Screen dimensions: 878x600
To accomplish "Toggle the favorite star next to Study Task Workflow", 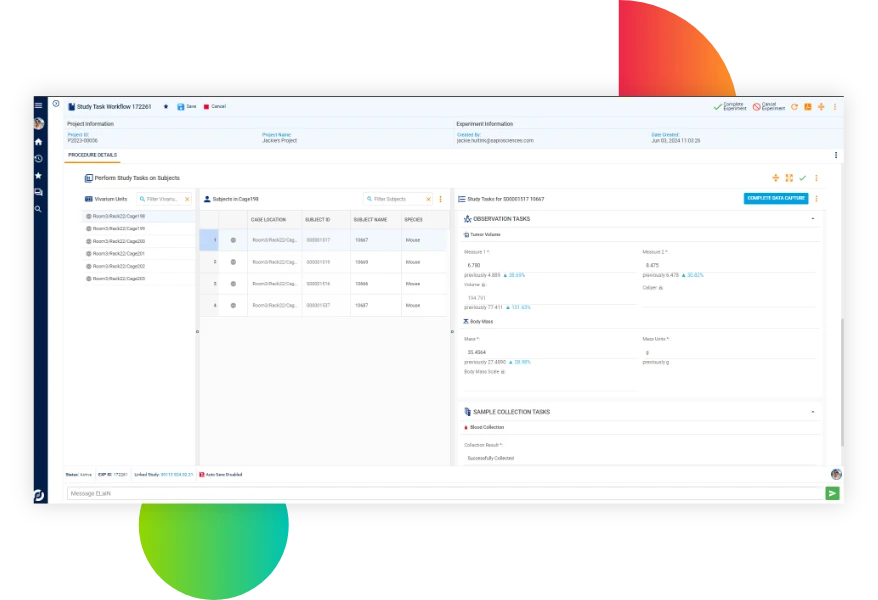I will 166,107.
